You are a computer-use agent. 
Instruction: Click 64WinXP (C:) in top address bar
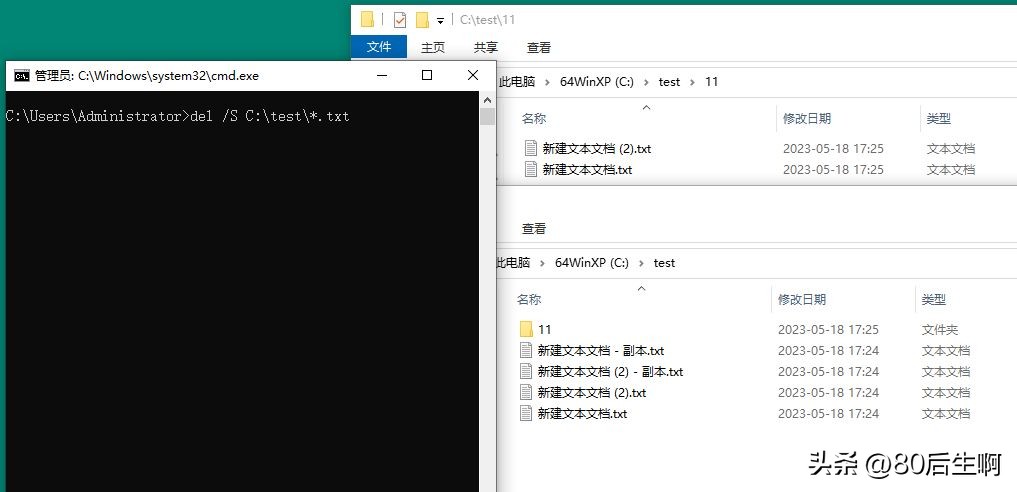click(597, 82)
